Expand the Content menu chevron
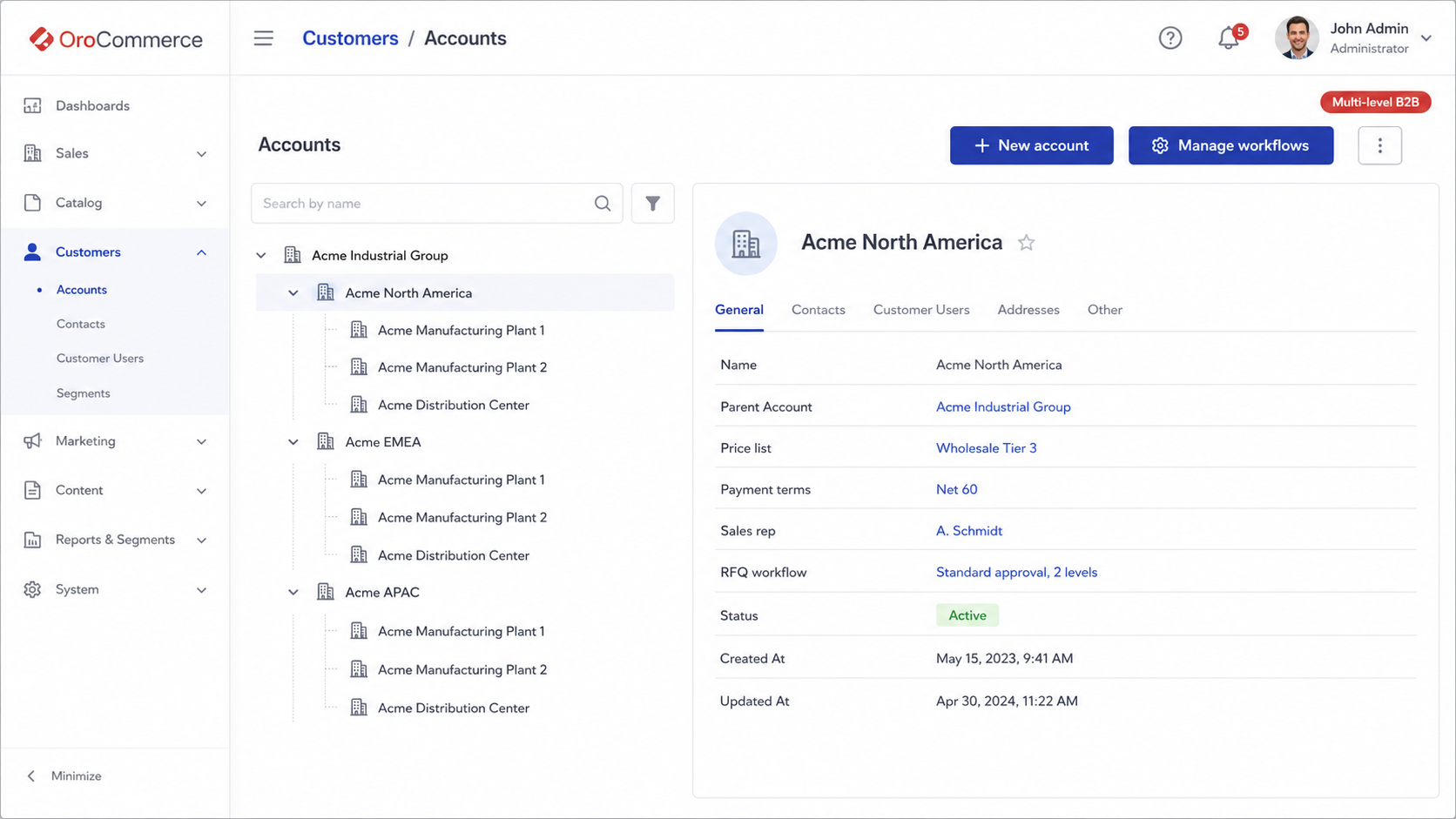1456x819 pixels. (x=201, y=491)
